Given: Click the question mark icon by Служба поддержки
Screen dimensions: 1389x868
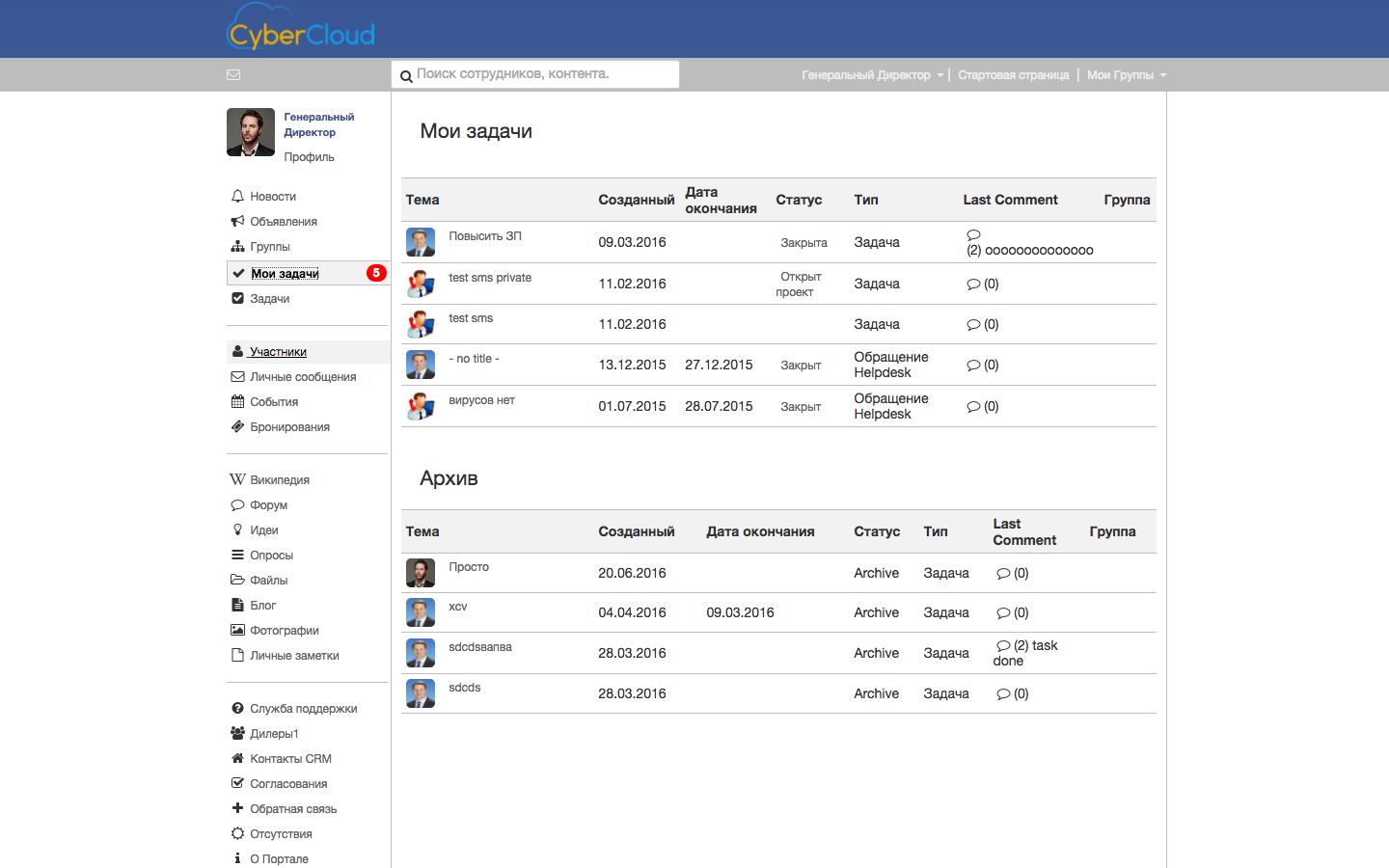Looking at the screenshot, I should 237,708.
